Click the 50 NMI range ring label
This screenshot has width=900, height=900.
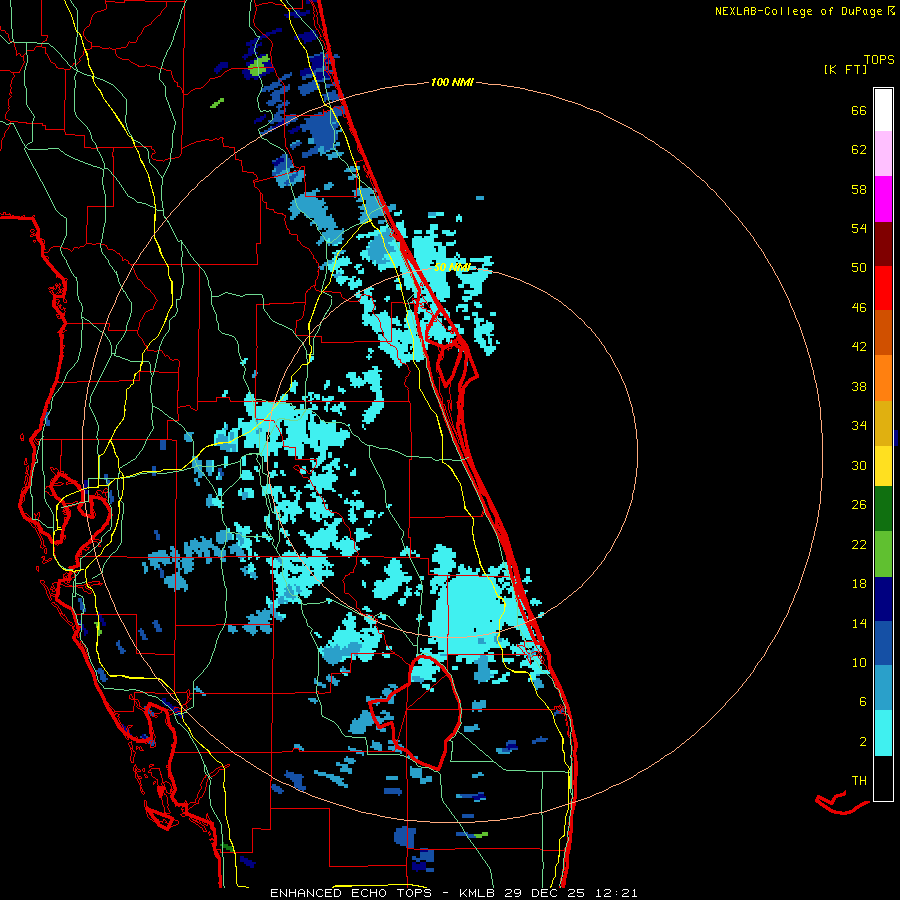pyautogui.click(x=452, y=267)
